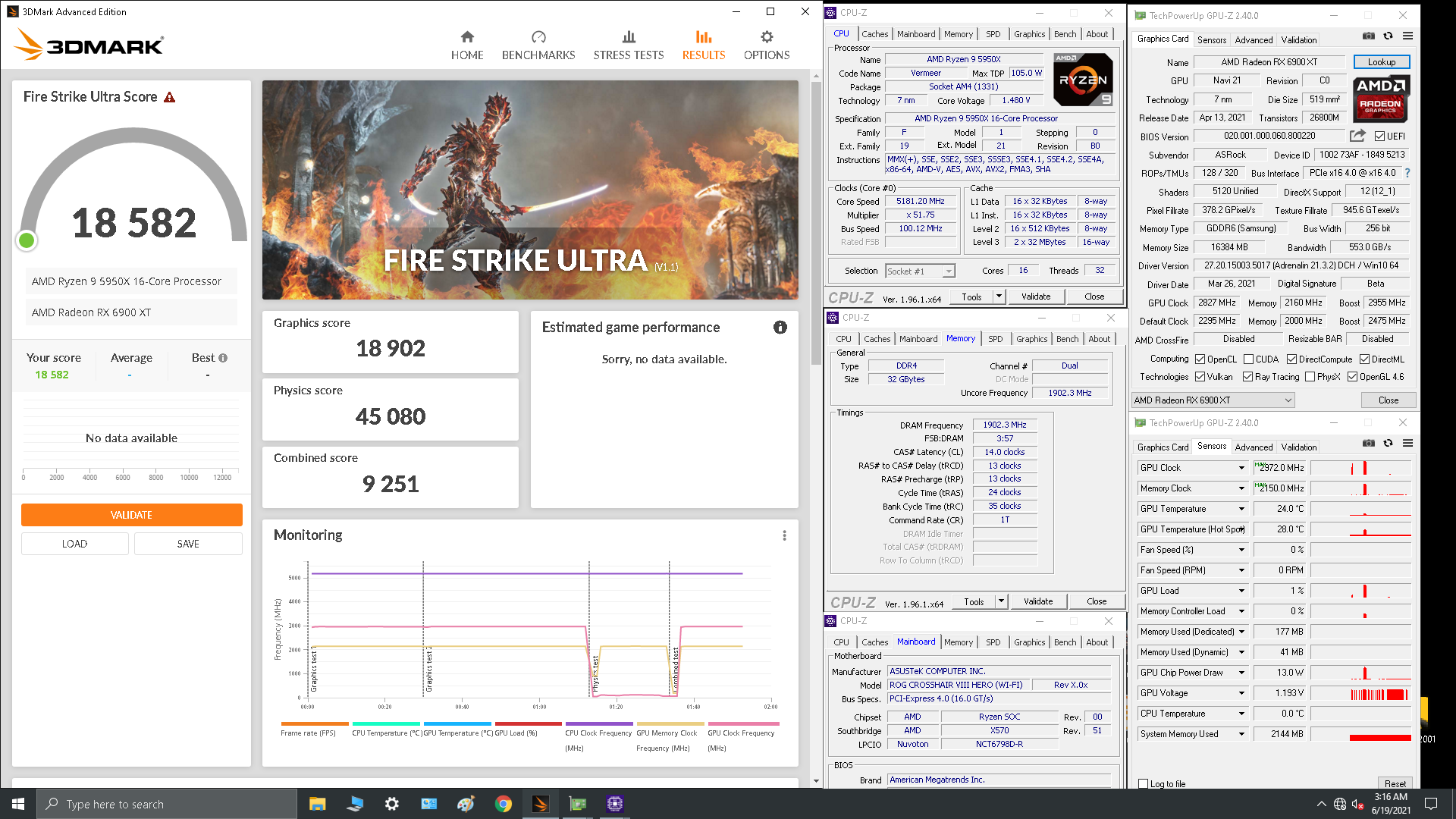This screenshot has width=1456, height=819.
Task: Open the GPU Voltage sensor dropdown
Action: coord(1241,693)
